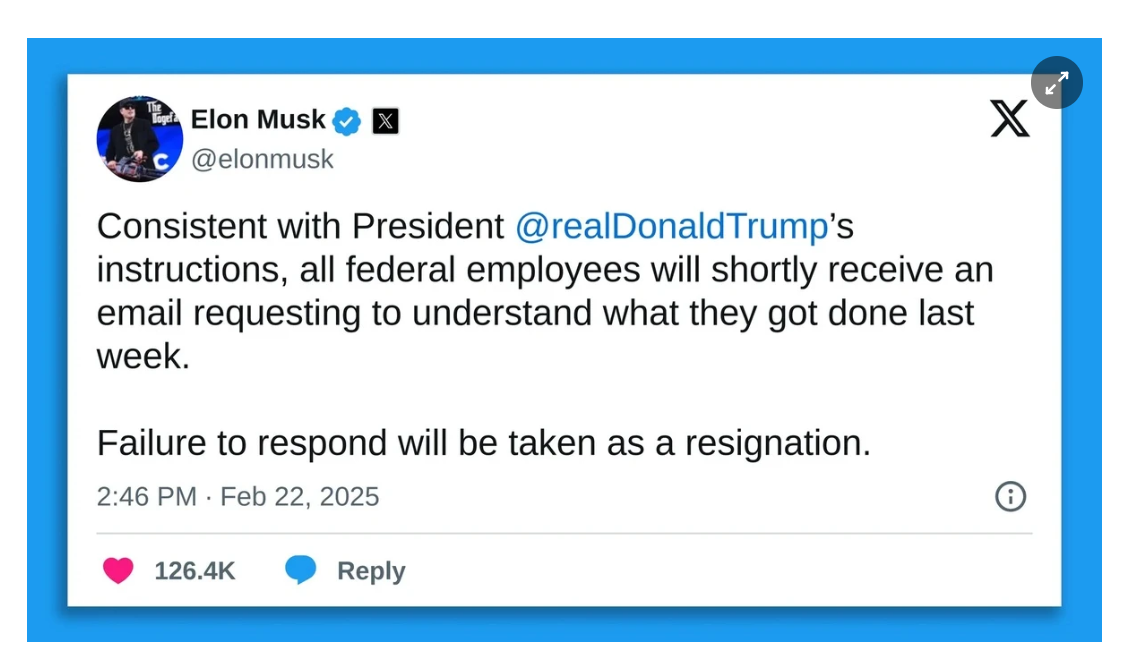Click the reply speech bubble icon

pos(300,571)
